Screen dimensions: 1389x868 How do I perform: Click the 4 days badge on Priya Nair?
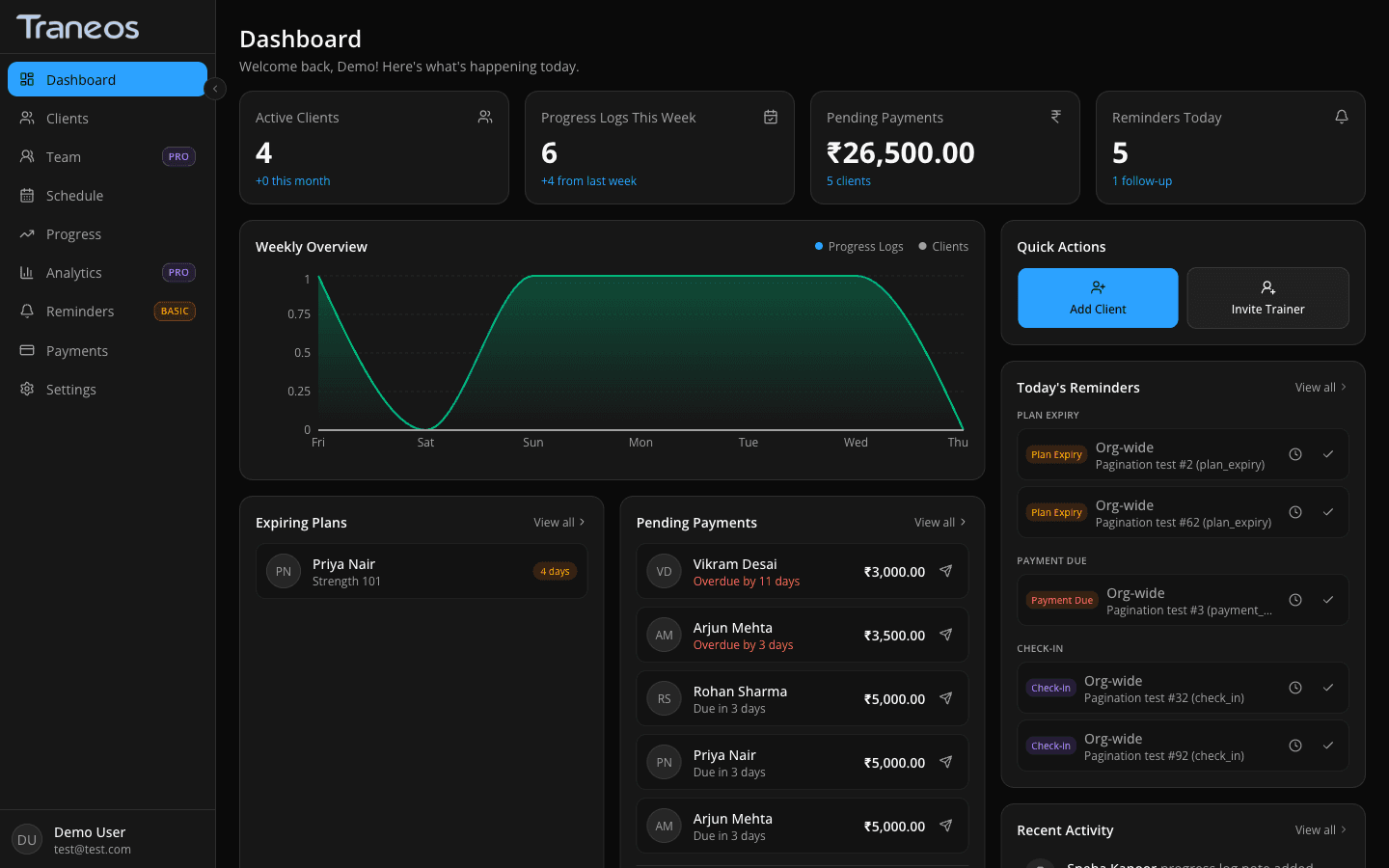[x=555, y=571]
